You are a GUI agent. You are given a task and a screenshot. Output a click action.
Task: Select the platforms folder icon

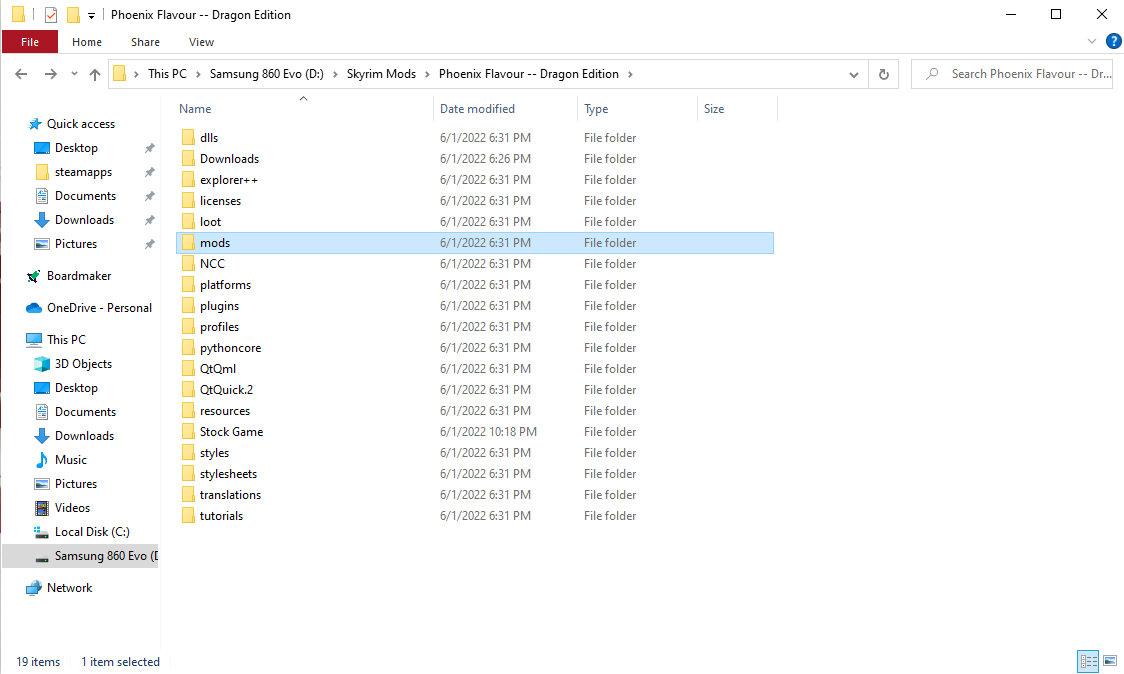point(188,285)
